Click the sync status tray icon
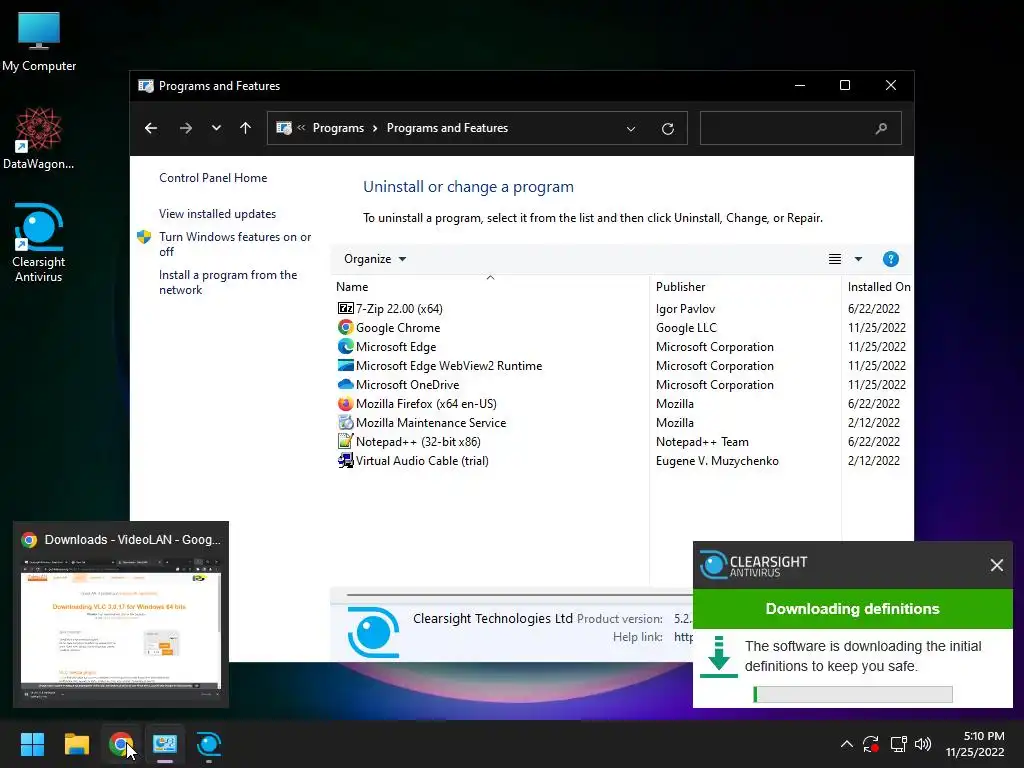The image size is (1024, 768). 871,744
